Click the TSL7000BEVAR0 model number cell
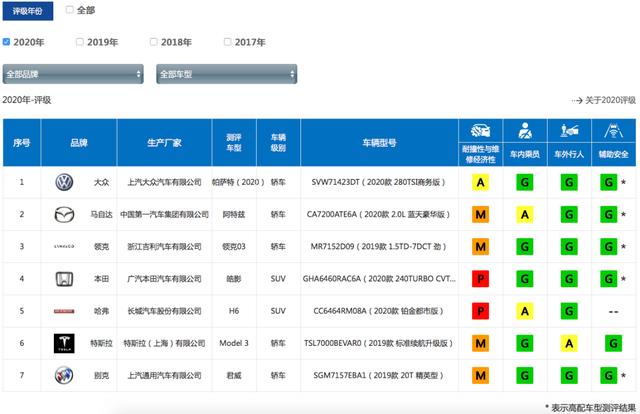 [378, 343]
